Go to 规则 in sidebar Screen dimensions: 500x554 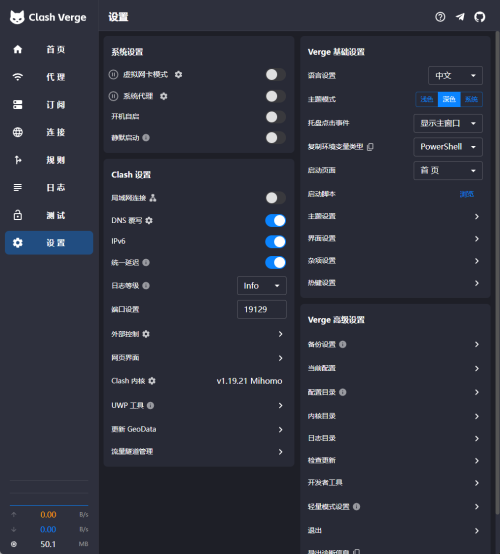click(49, 160)
